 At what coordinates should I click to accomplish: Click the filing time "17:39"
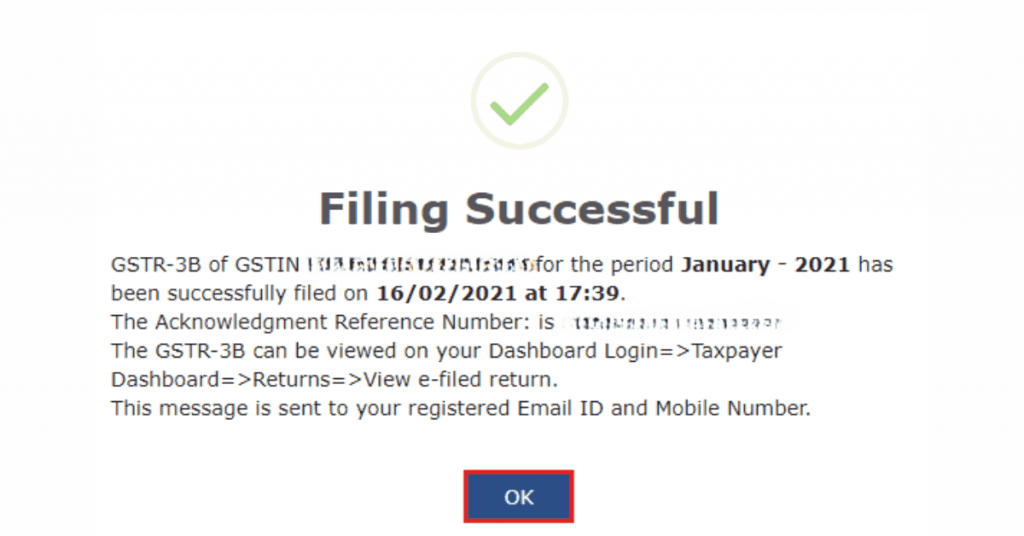coord(596,294)
